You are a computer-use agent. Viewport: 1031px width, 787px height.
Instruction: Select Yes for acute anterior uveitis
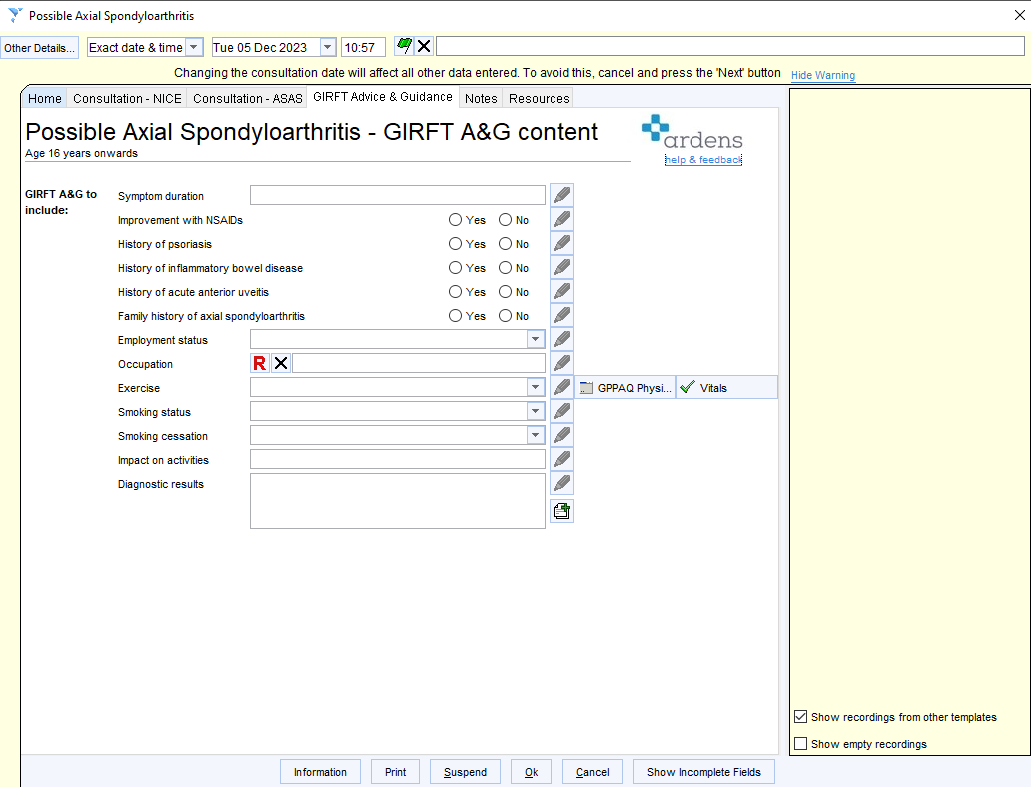455,292
